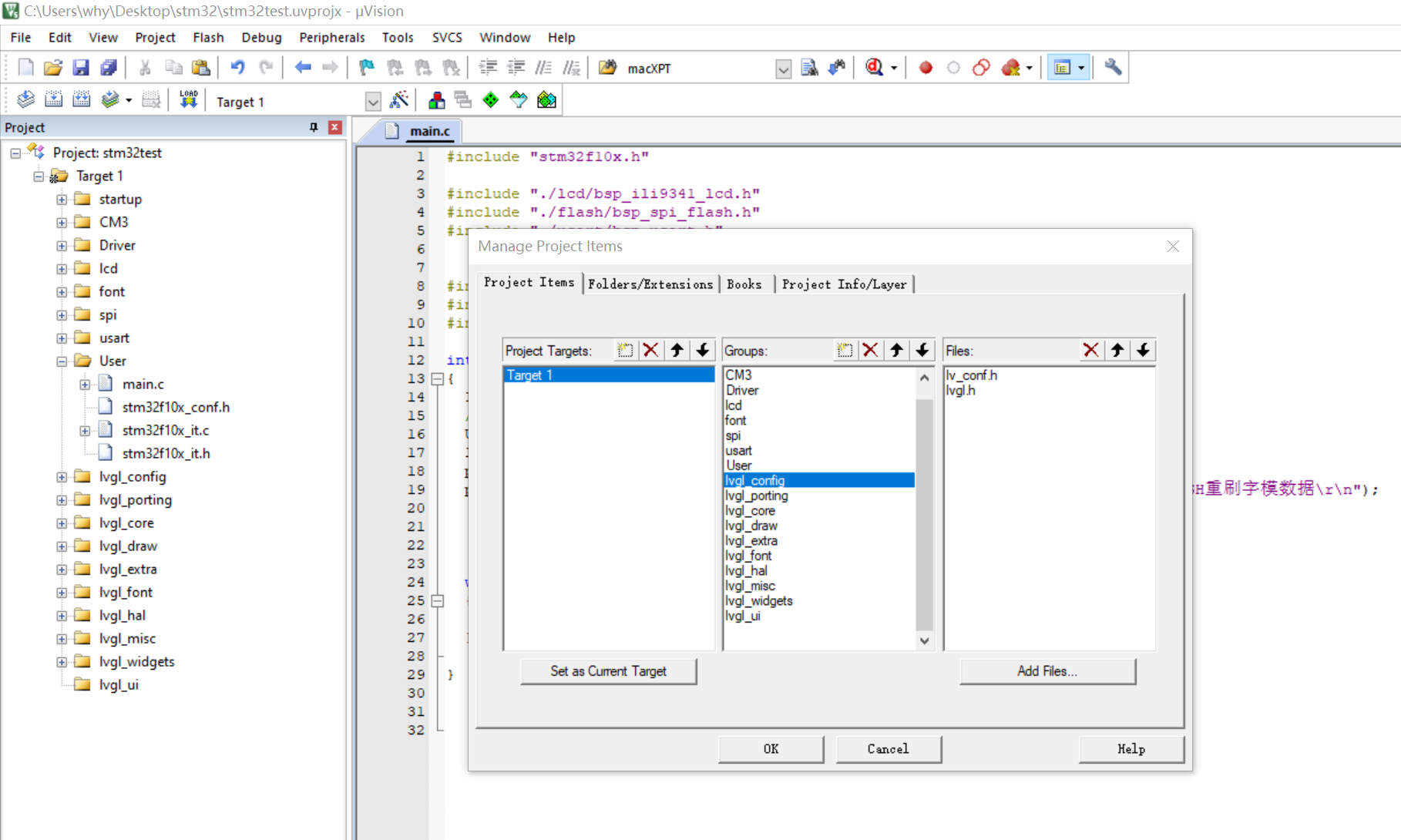1401x840 pixels.
Task: Create a new group in Groups list
Action: (x=845, y=351)
